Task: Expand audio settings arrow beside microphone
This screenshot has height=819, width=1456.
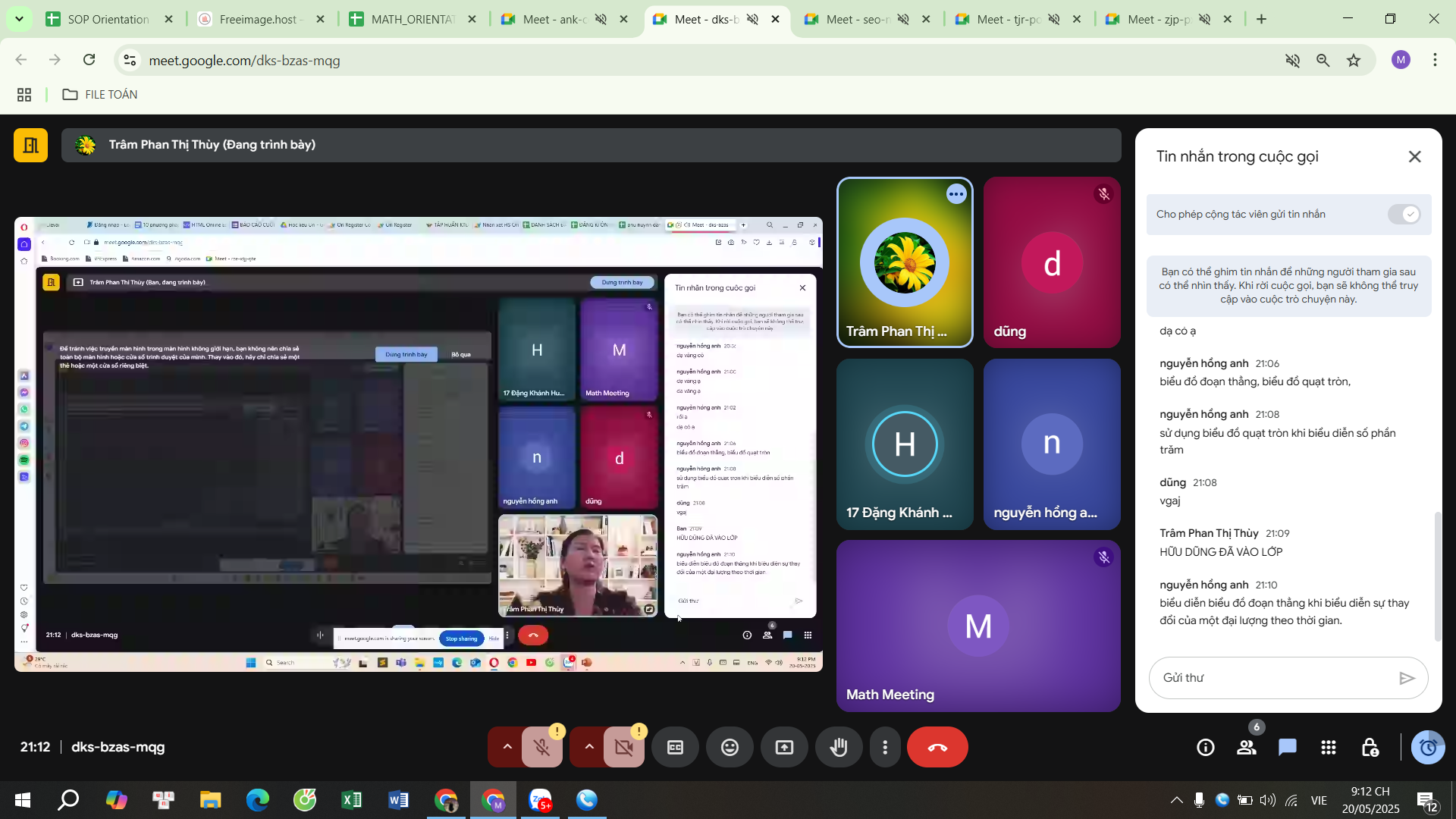Action: pos(507,748)
